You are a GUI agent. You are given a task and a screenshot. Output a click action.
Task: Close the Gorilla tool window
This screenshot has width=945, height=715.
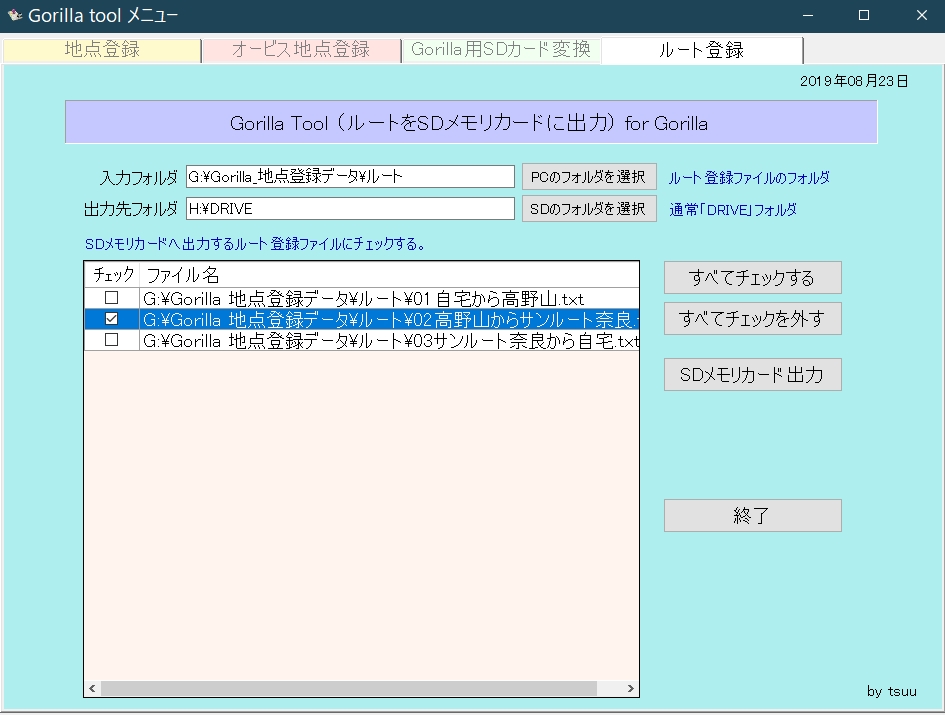(x=921, y=15)
